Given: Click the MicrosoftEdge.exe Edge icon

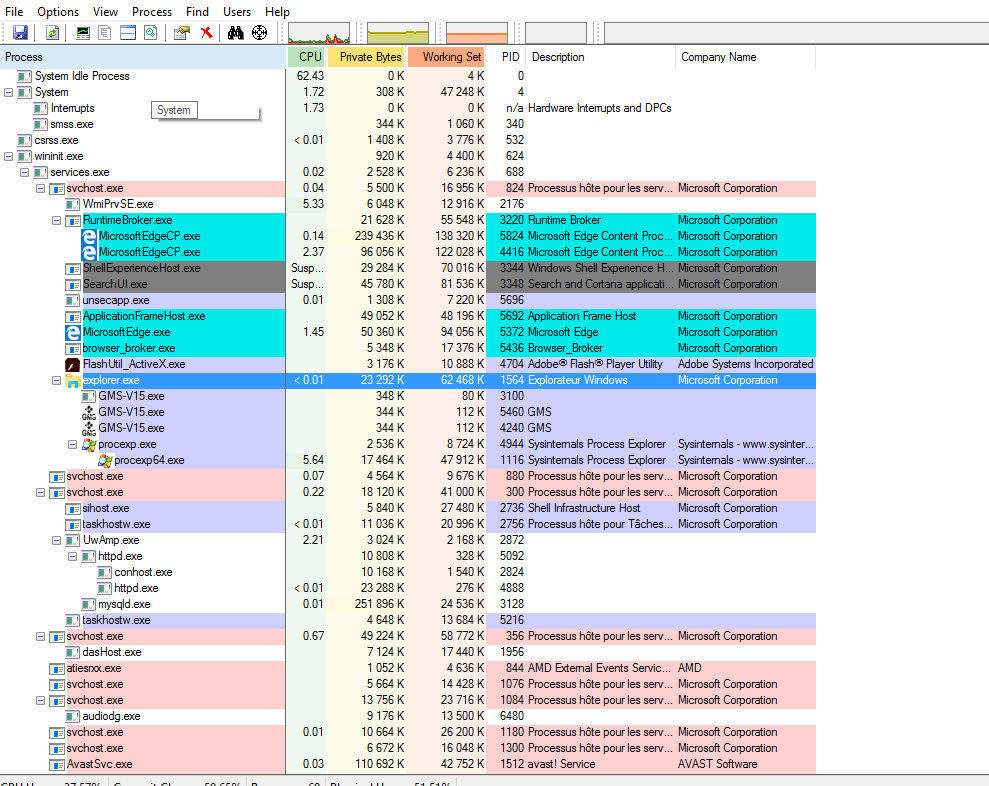Looking at the screenshot, I should tap(73, 332).
